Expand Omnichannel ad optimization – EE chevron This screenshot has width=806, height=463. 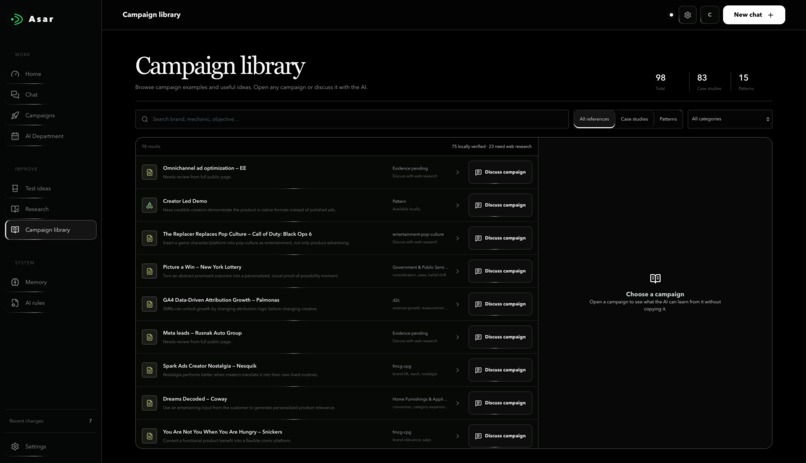(457, 172)
